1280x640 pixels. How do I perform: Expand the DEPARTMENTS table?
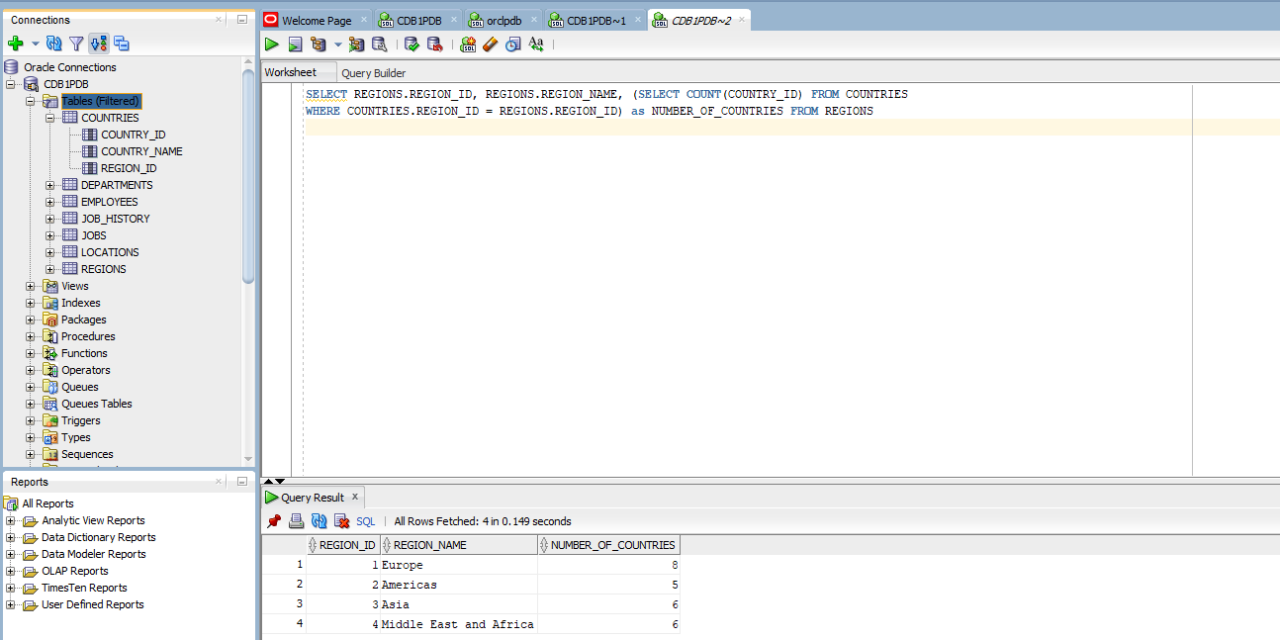[50, 185]
